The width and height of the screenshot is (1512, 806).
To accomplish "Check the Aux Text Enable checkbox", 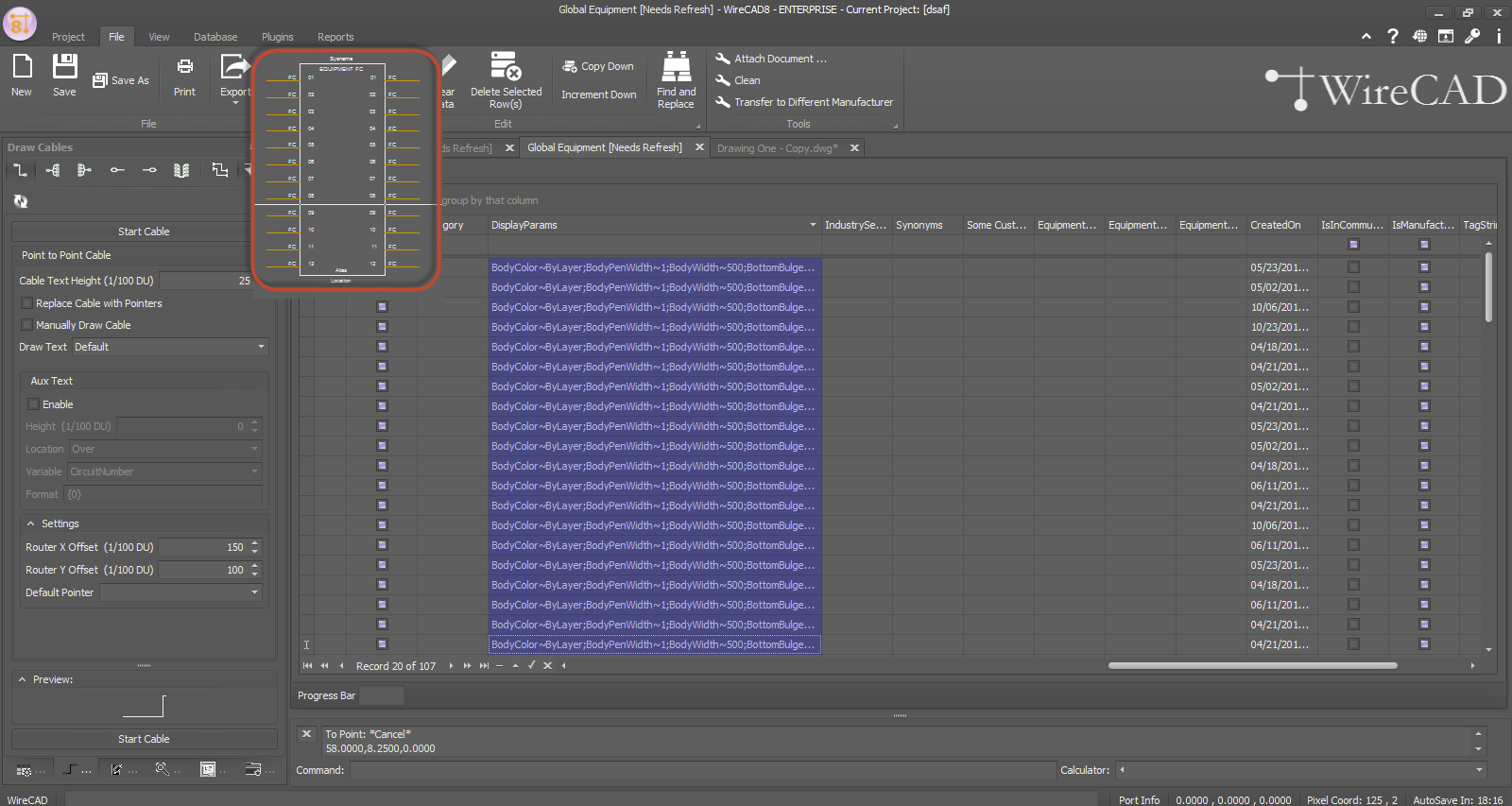I will coord(33,404).
